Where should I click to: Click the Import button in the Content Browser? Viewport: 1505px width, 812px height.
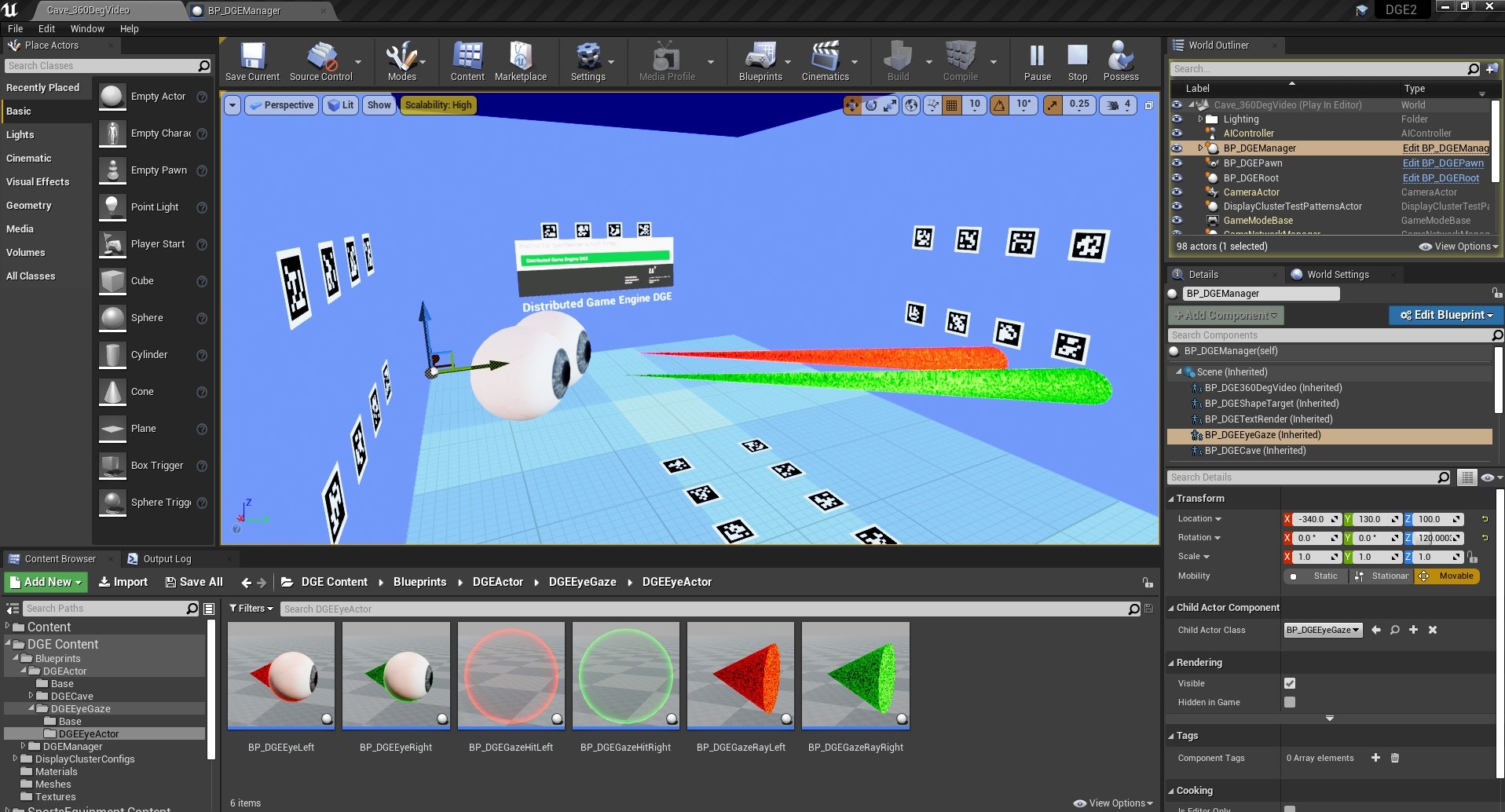pos(123,583)
